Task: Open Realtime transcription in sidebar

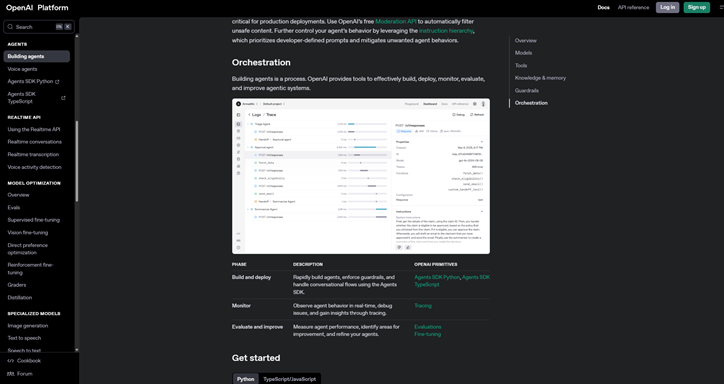Action: pos(33,155)
